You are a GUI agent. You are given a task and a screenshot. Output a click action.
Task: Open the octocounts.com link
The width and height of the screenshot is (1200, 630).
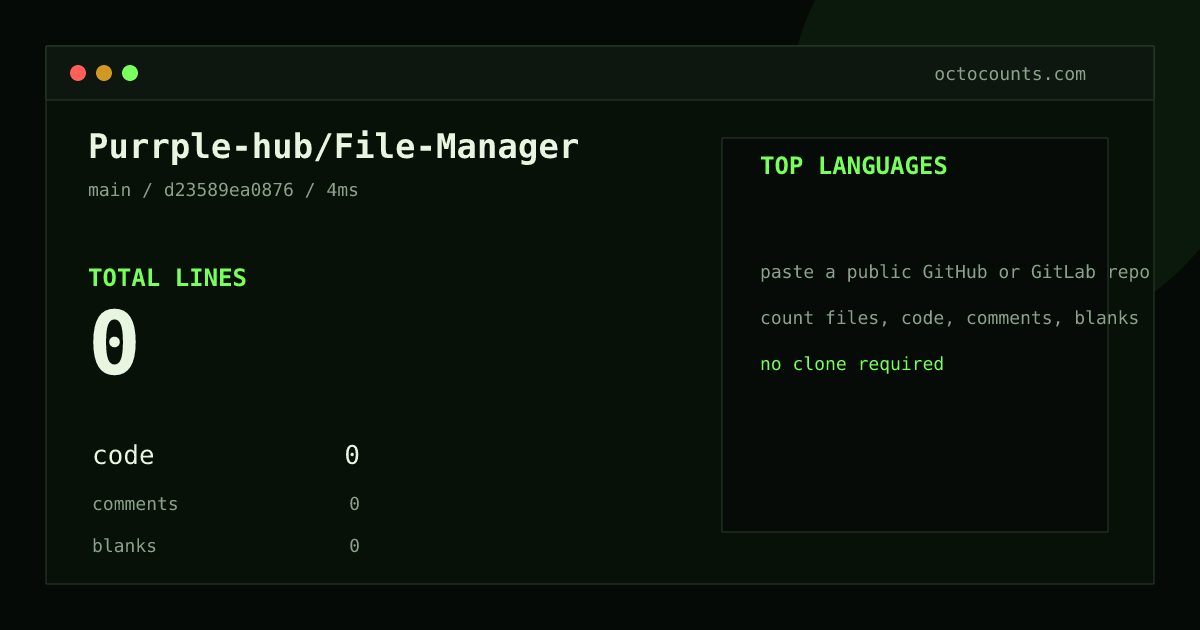coord(1010,74)
